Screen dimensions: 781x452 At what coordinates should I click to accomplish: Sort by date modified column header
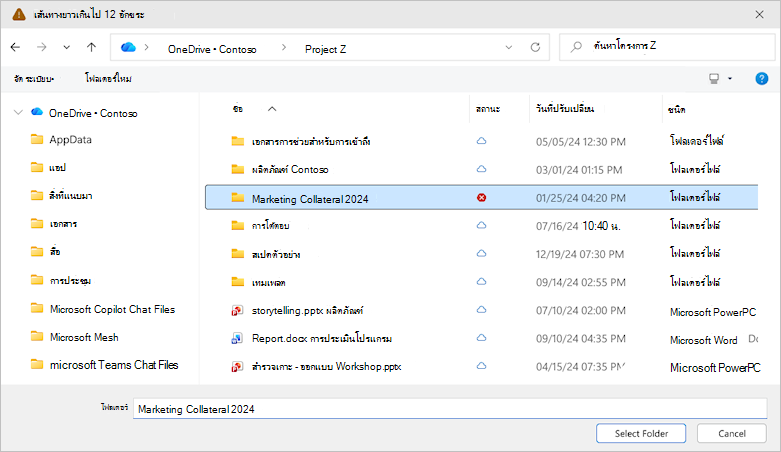(565, 108)
